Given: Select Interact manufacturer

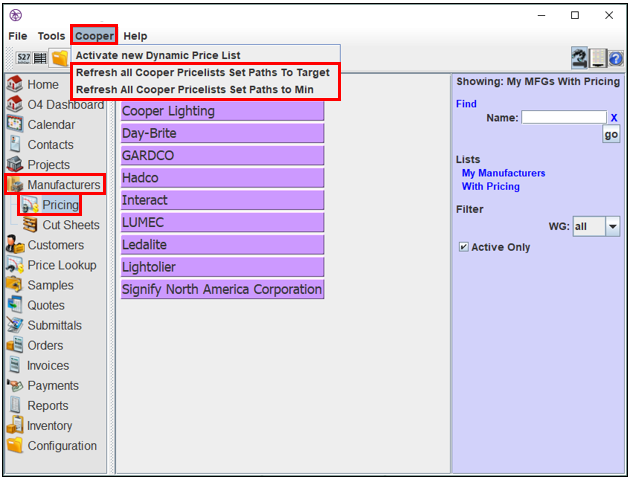Looking at the screenshot, I should pyautogui.click(x=222, y=200).
